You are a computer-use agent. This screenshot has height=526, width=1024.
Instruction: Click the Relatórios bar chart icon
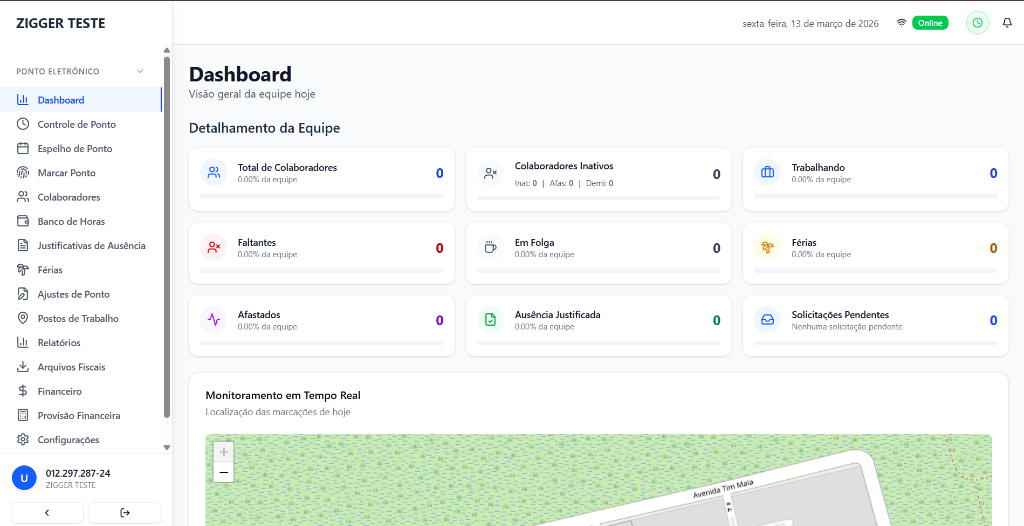(23, 342)
